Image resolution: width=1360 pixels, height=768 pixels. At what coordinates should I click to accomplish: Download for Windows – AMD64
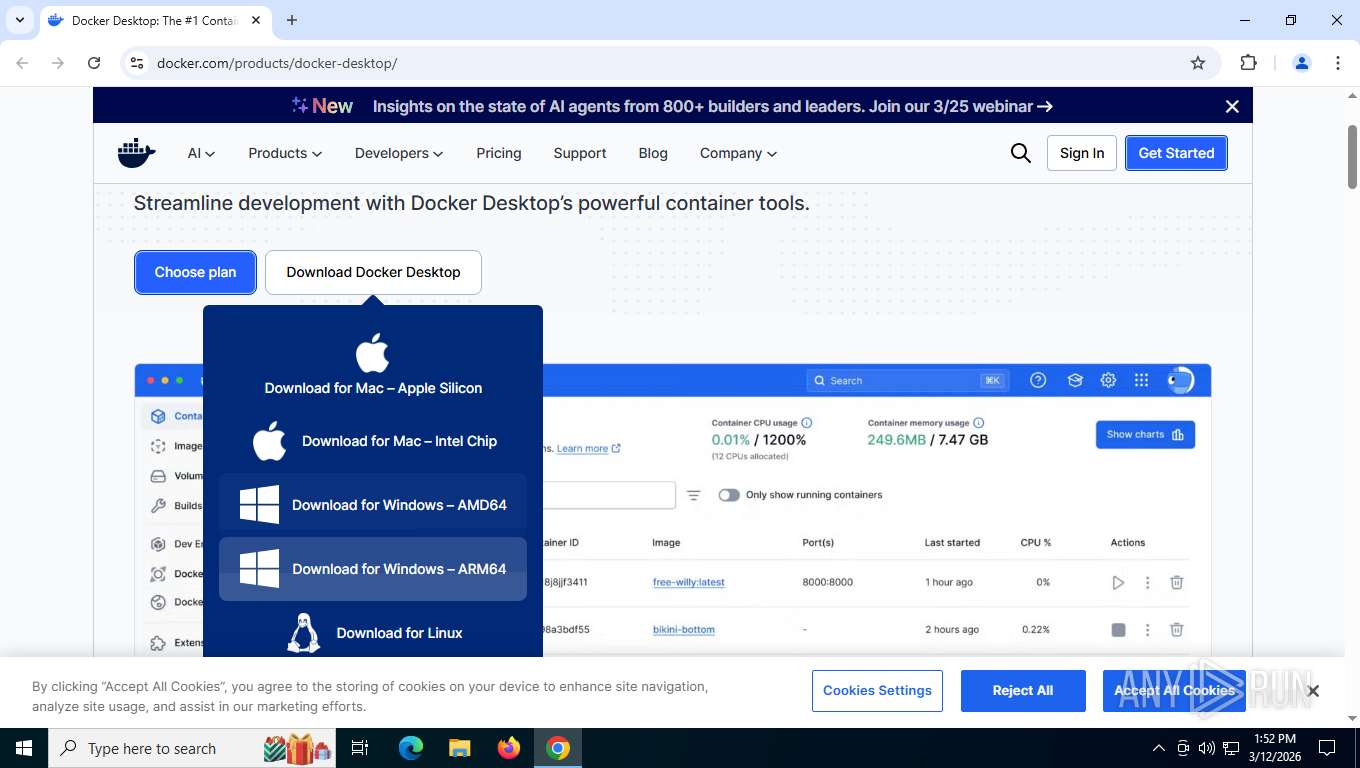[x=373, y=505]
